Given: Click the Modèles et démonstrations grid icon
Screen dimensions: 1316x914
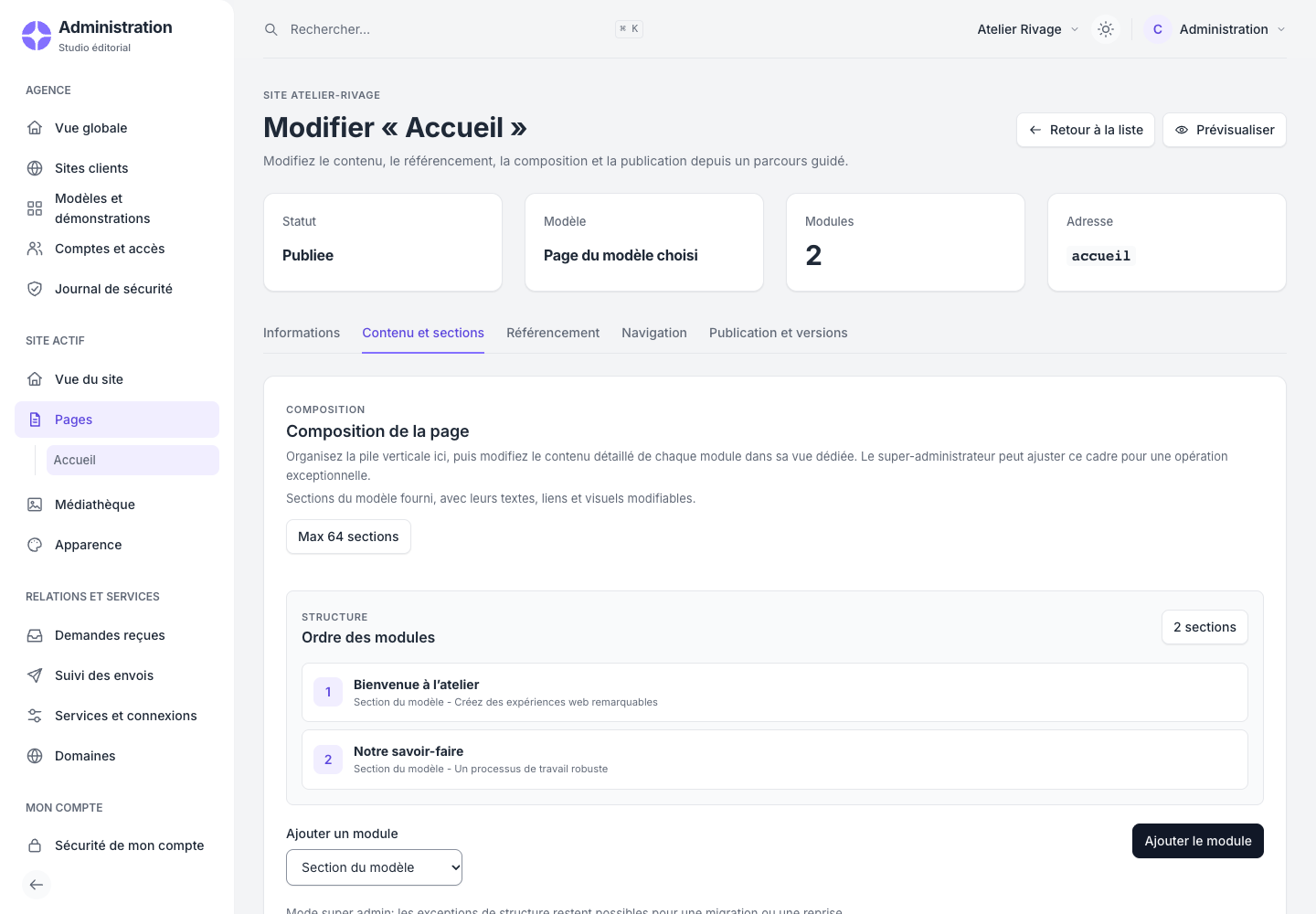Looking at the screenshot, I should pyautogui.click(x=35, y=208).
